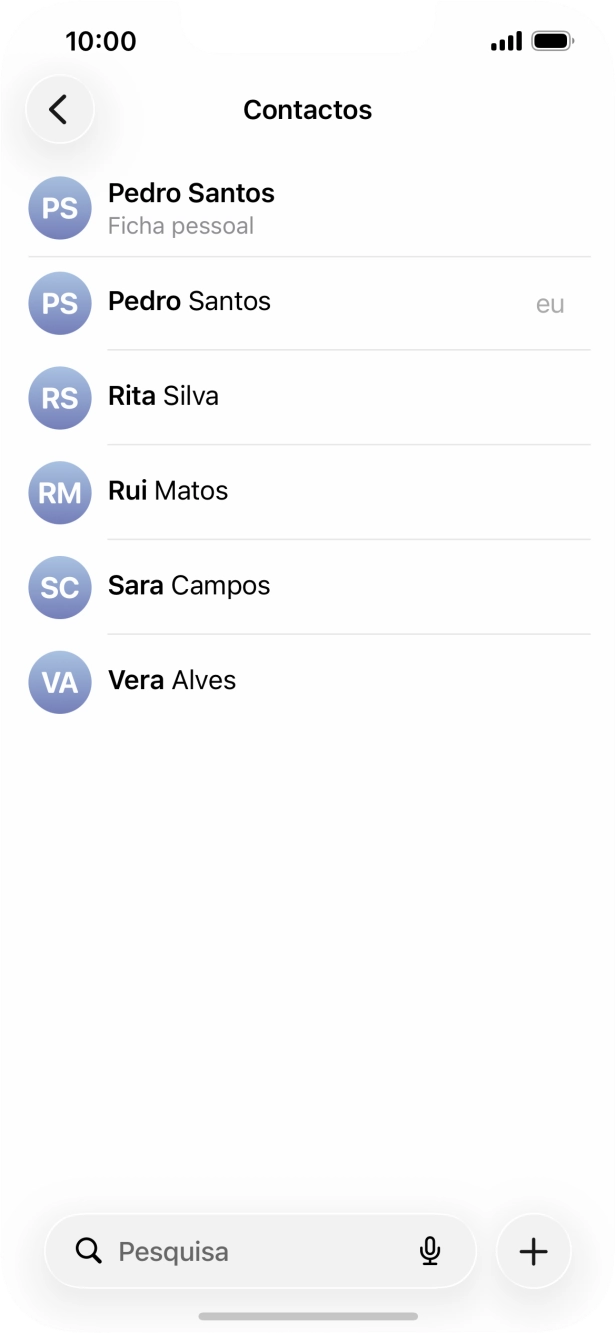Viewport: 616px width, 1333px height.
Task: Select the RM avatar for Rui Matos
Action: (x=59, y=493)
